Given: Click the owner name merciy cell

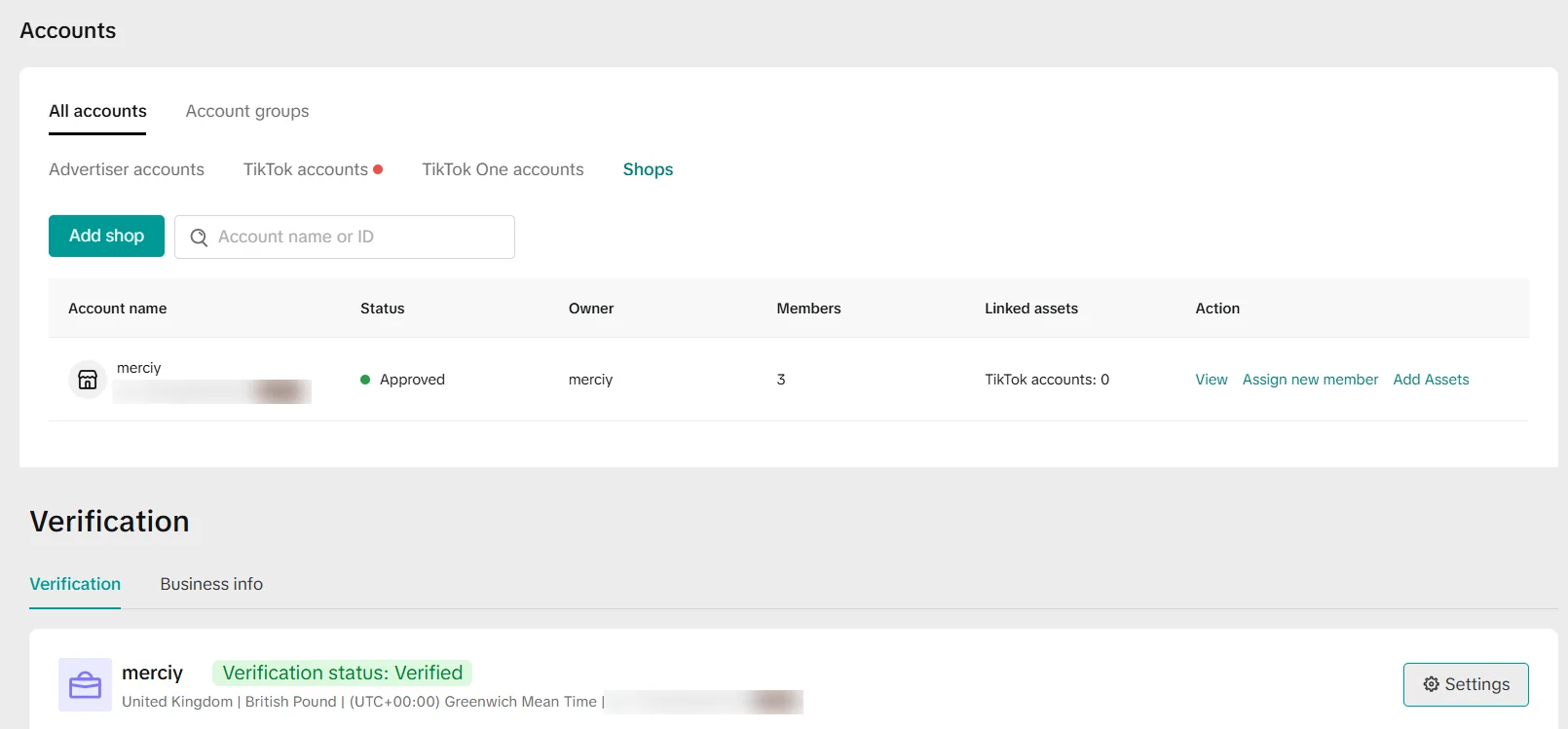Looking at the screenshot, I should click(x=590, y=380).
